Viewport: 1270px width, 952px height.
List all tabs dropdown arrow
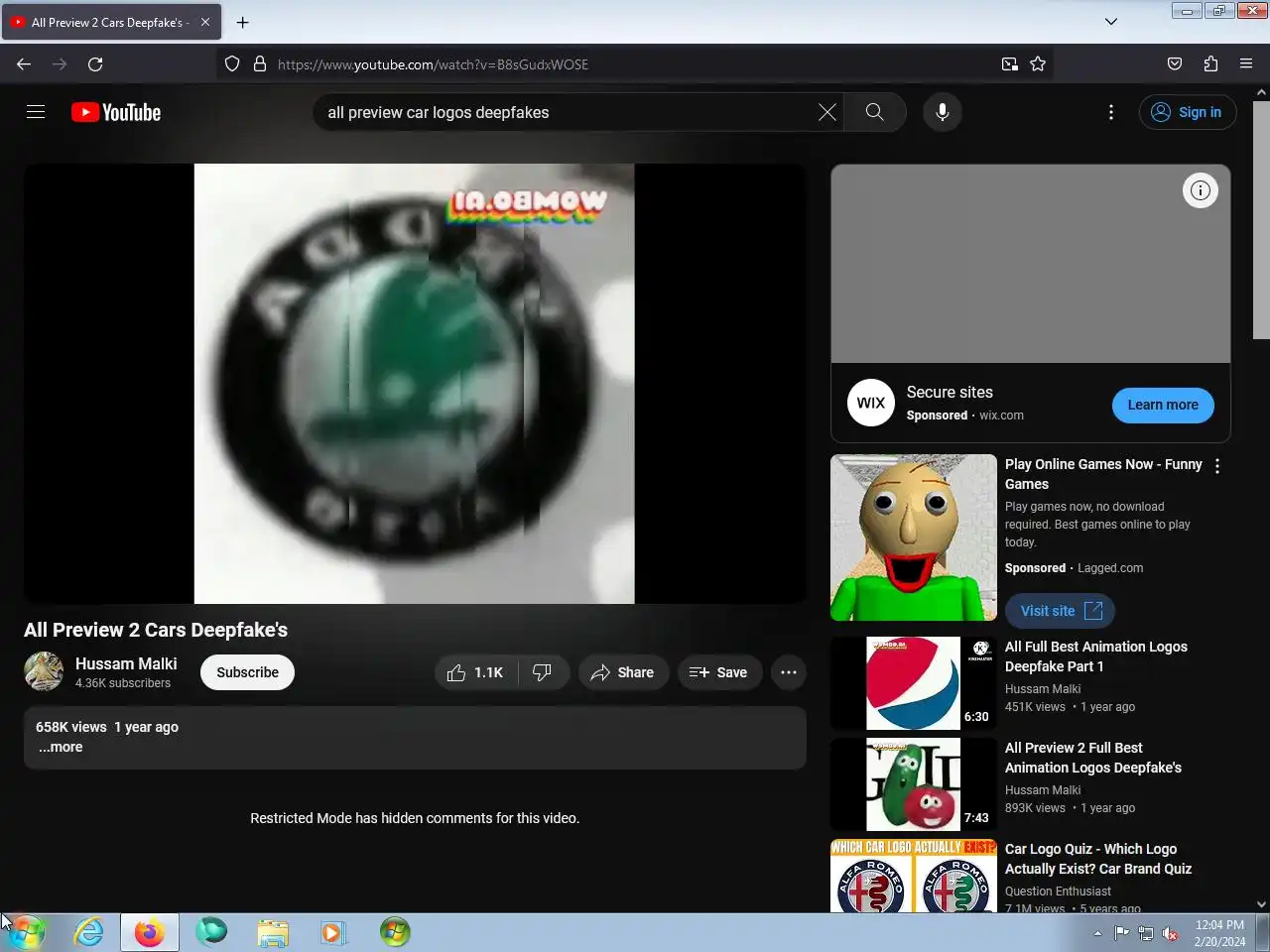(x=1111, y=22)
